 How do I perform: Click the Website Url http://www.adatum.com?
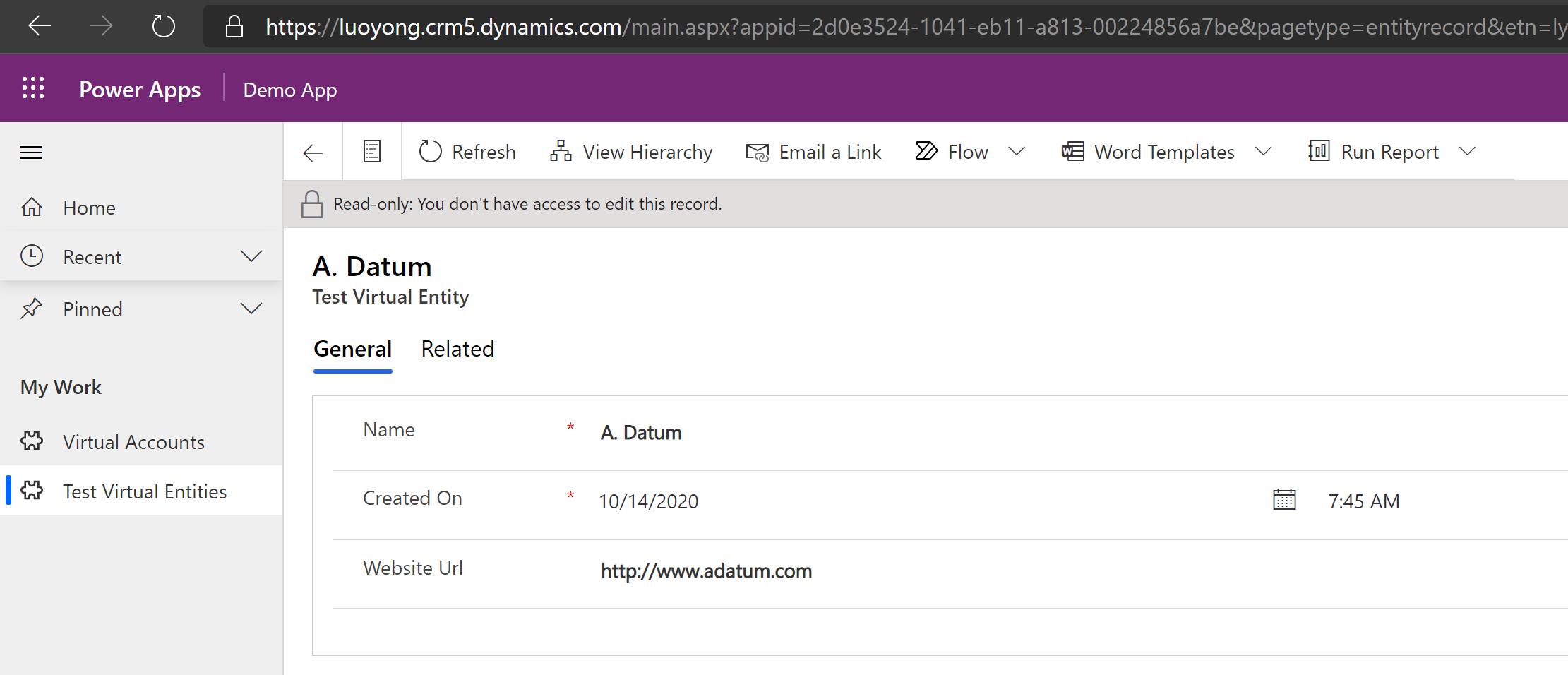coord(706,571)
